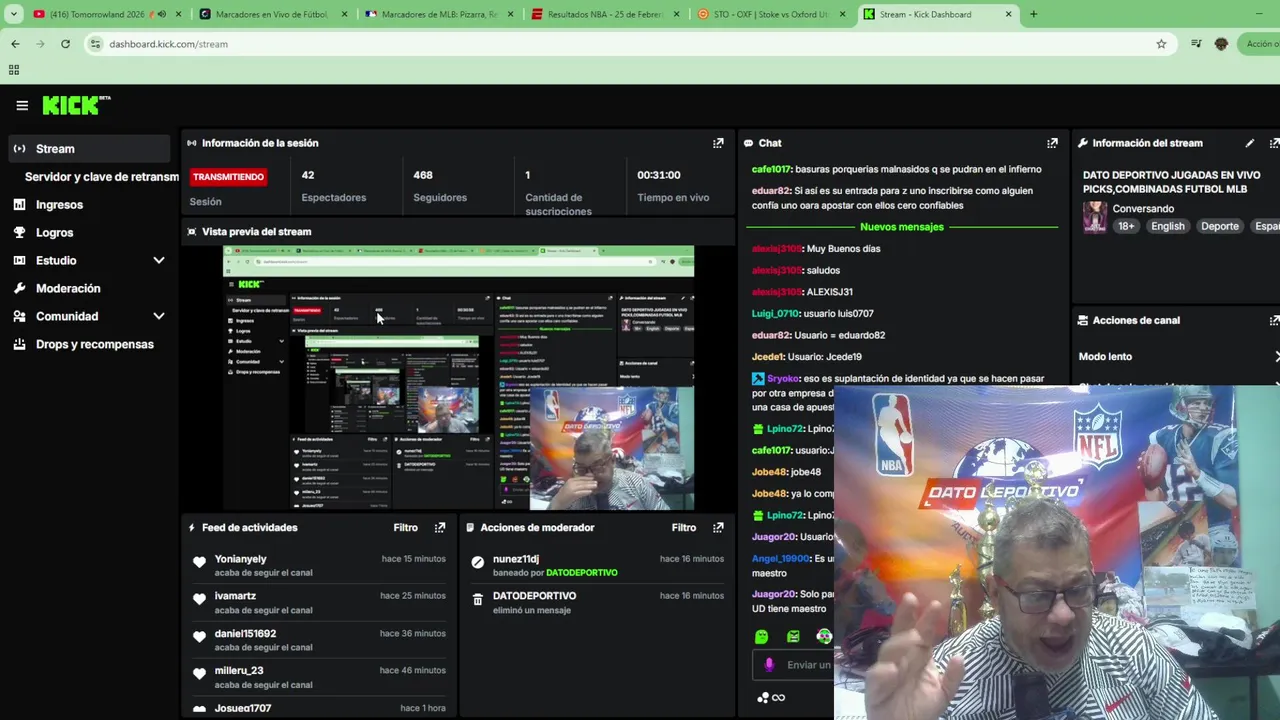Image resolution: width=1280 pixels, height=720 pixels.
Task: Open browser media control icon
Action: (x=1196, y=44)
